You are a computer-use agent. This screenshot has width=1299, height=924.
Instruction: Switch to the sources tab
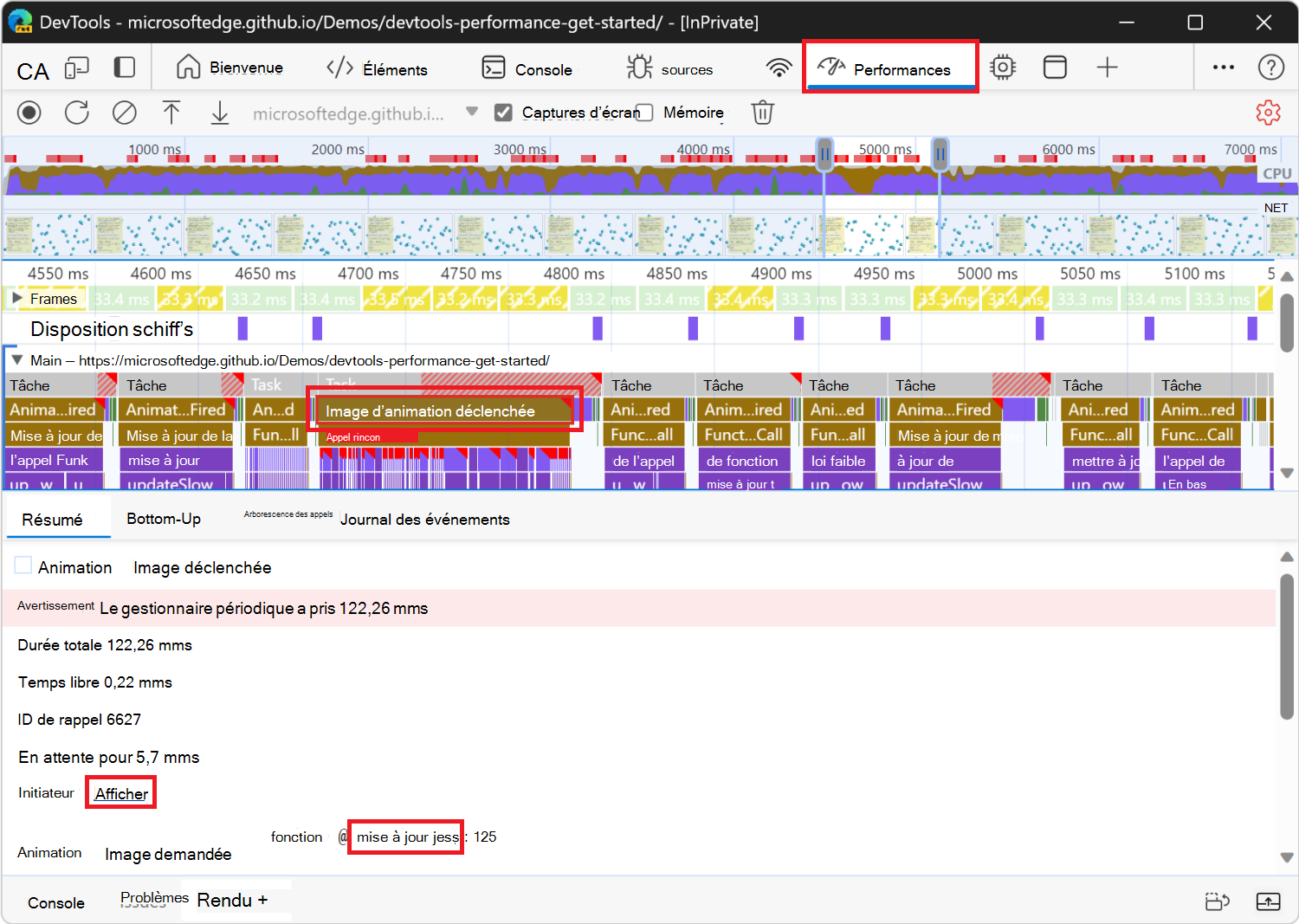tap(669, 68)
